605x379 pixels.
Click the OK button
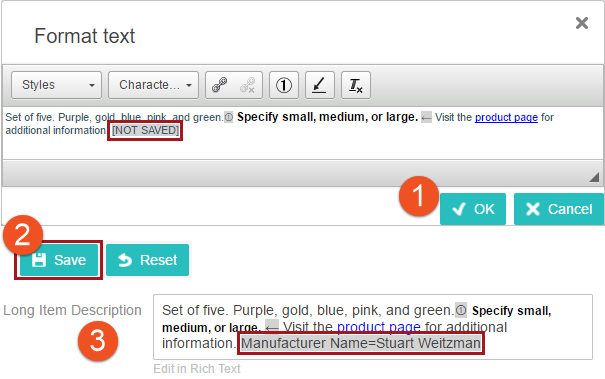click(x=473, y=209)
